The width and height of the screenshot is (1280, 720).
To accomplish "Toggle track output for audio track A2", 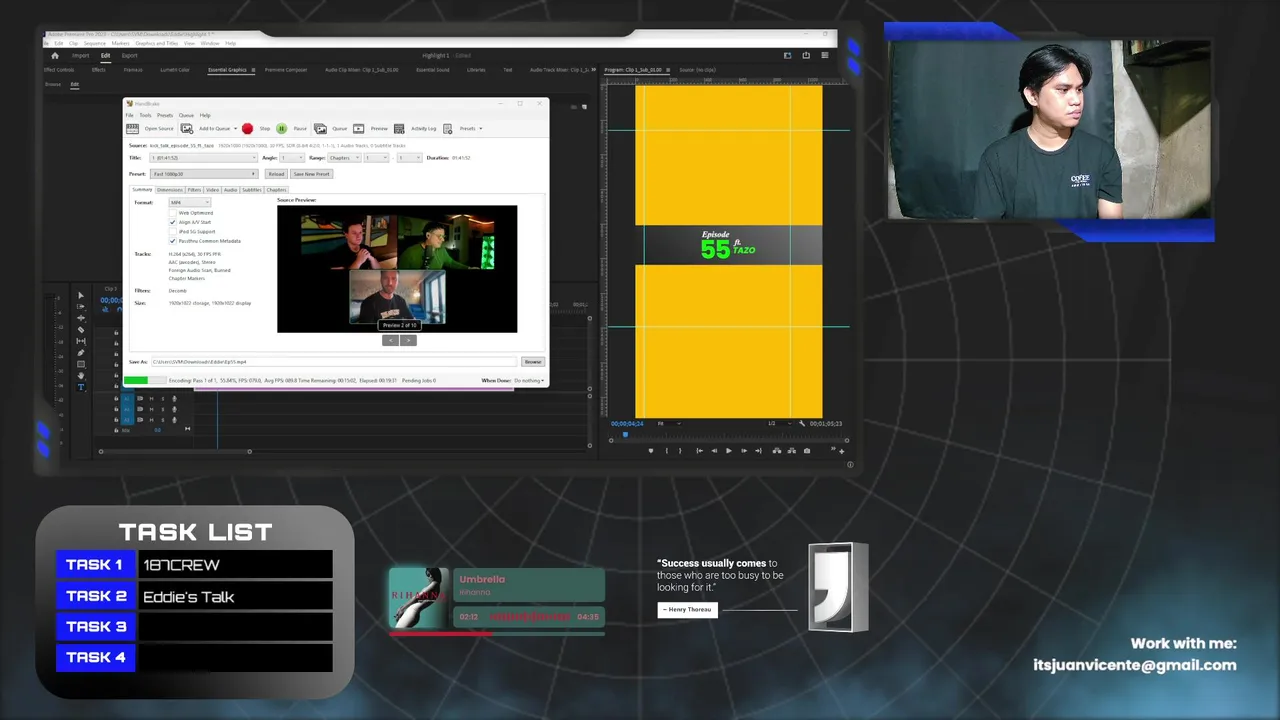I will pos(140,409).
